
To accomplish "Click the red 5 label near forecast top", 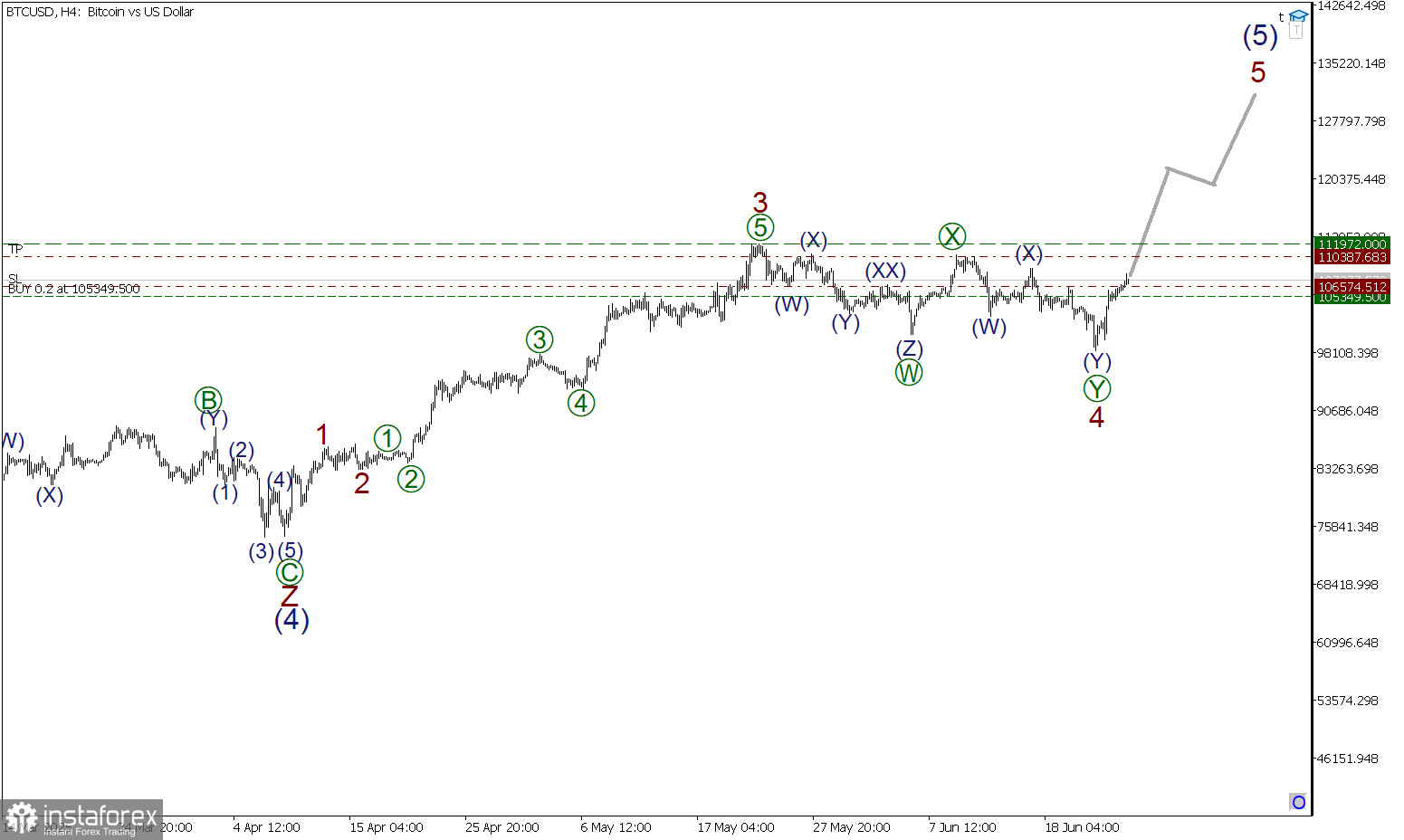I will [1258, 72].
